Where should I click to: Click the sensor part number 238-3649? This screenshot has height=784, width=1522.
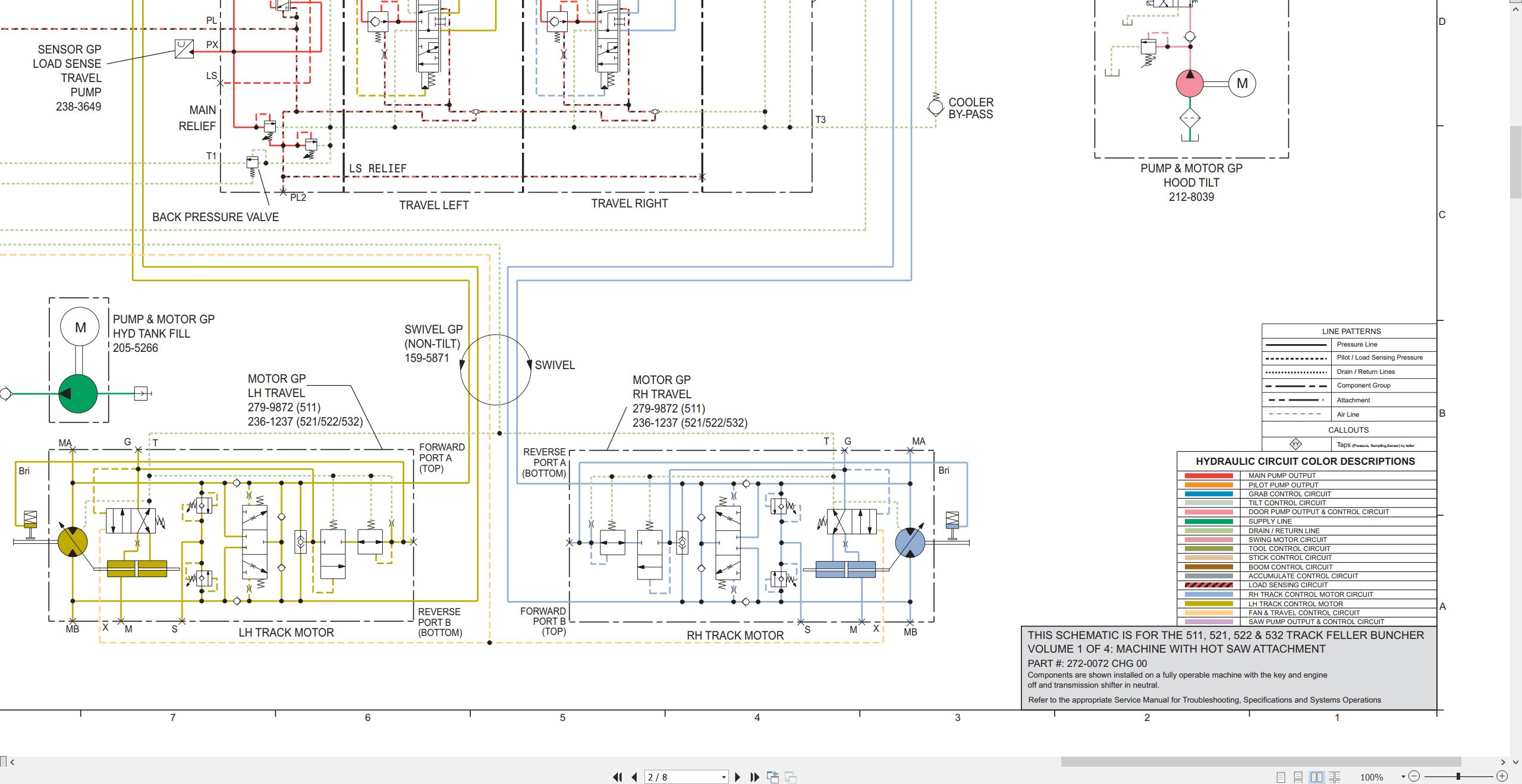(x=78, y=106)
